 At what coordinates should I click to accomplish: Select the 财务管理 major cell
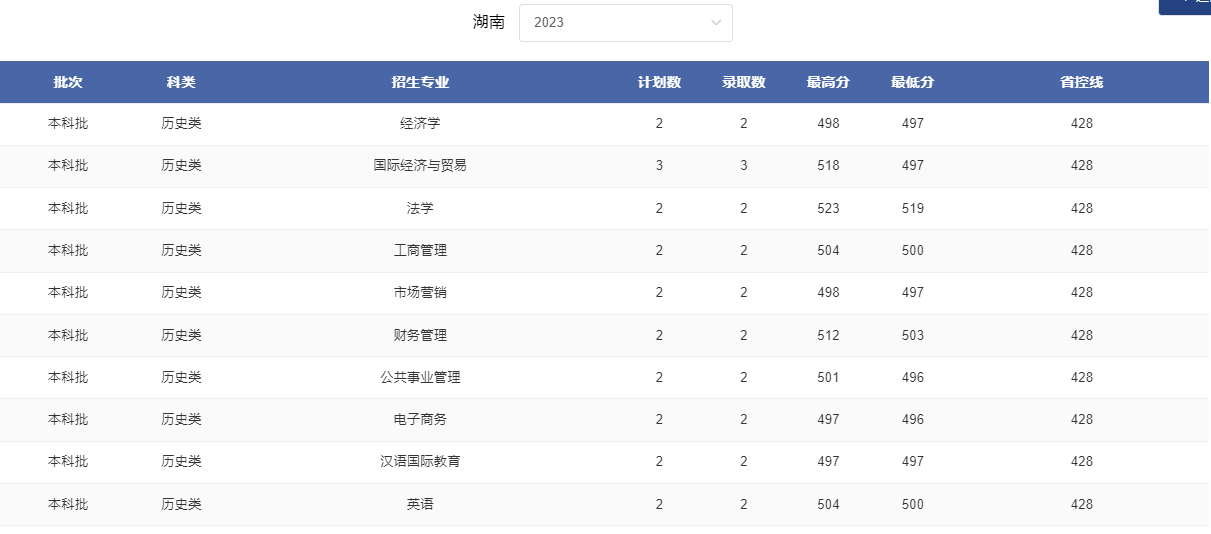click(x=420, y=335)
